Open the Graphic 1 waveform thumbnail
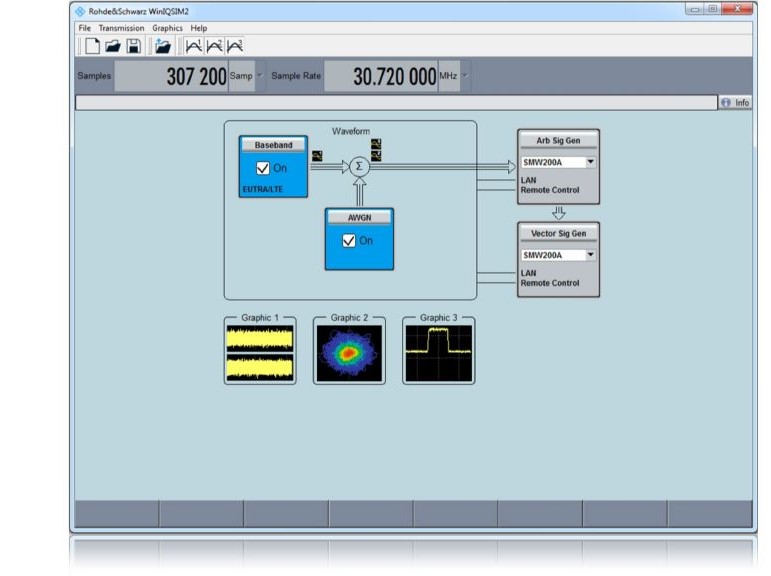The height and width of the screenshot is (576, 771). [x=260, y=352]
